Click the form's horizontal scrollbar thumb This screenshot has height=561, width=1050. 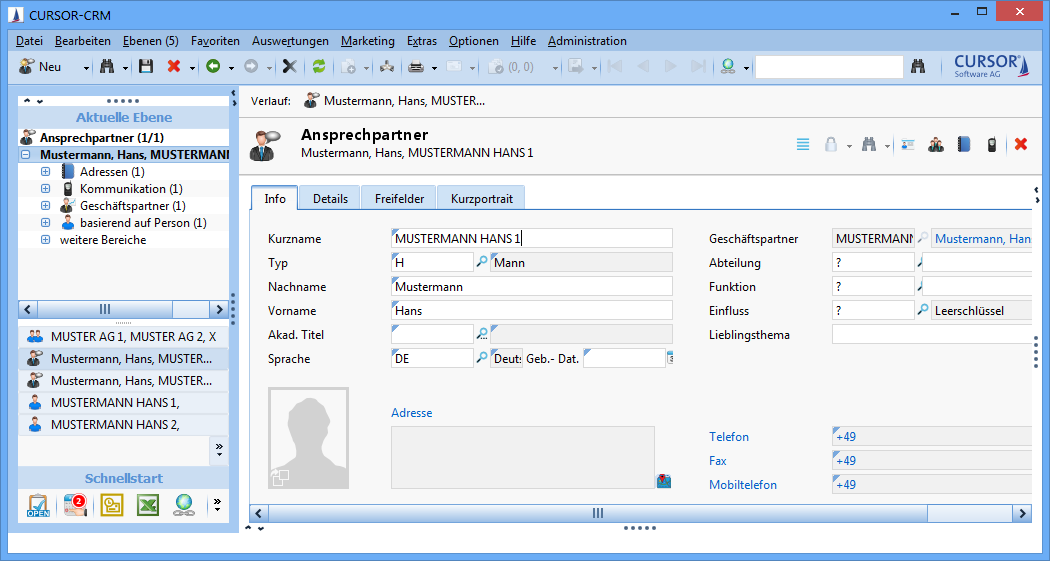point(597,513)
